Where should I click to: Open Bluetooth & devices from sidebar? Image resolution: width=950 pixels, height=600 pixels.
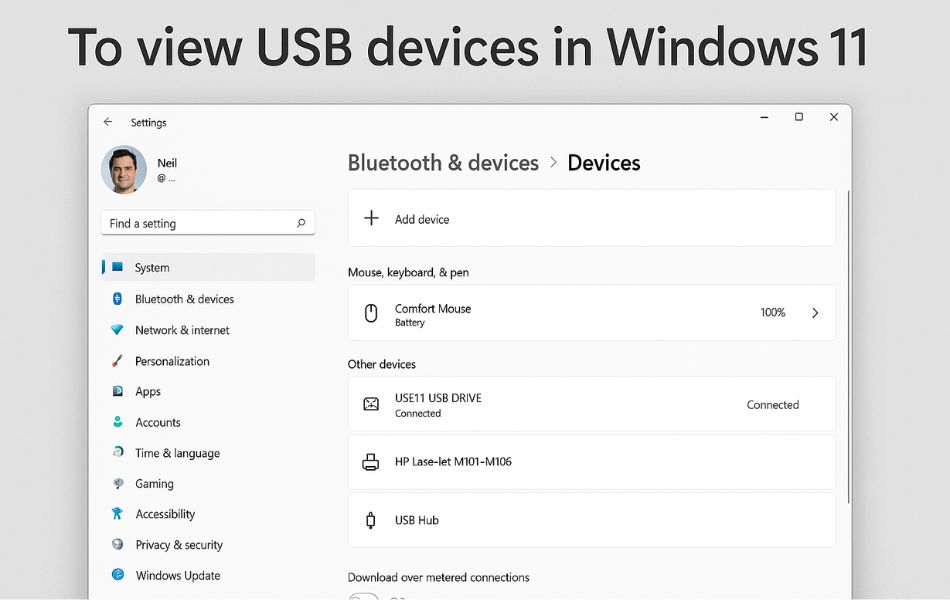184,298
